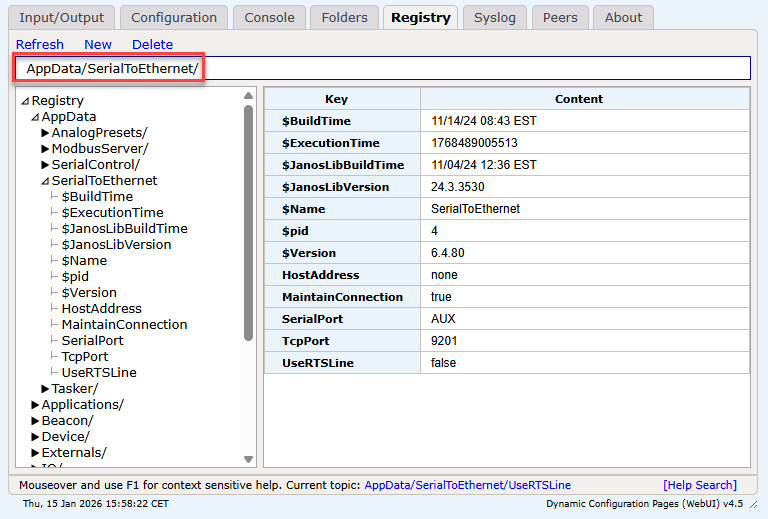Click the Delete link
The height and width of the screenshot is (519, 768).
(x=152, y=44)
